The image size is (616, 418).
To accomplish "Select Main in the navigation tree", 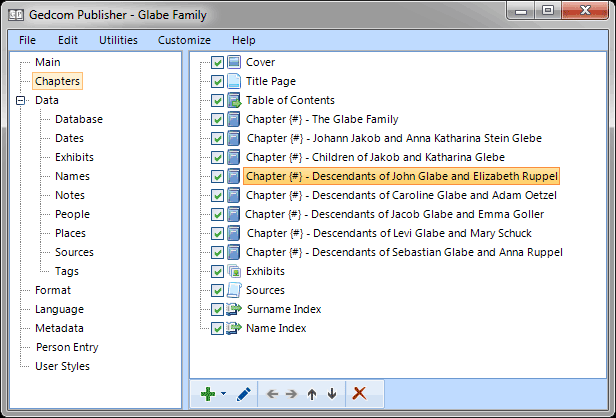I will point(48,62).
